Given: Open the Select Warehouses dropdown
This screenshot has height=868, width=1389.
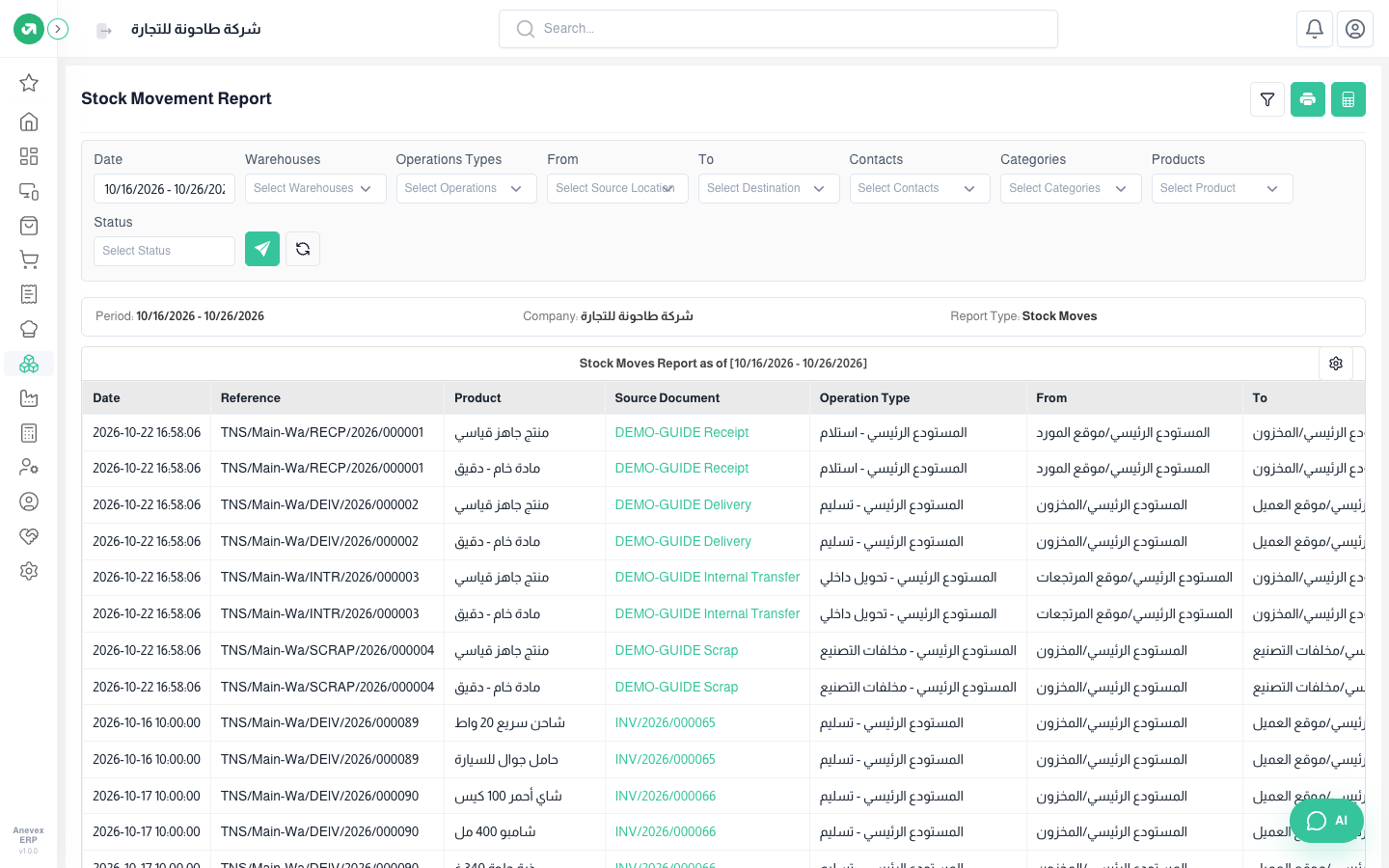Looking at the screenshot, I should [315, 189].
